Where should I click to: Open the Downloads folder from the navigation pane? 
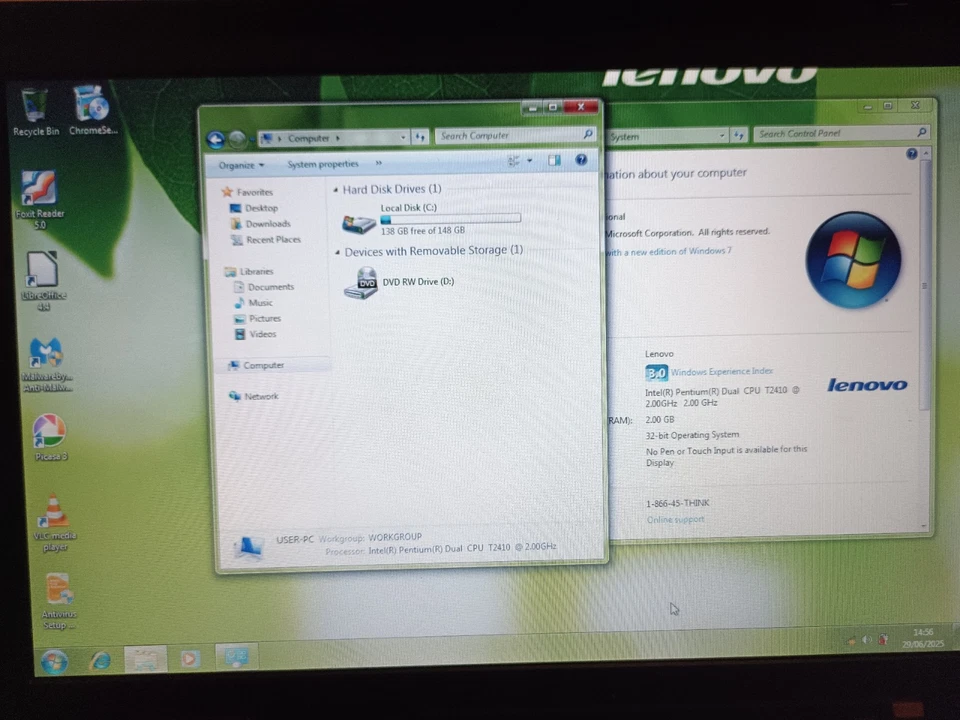266,223
